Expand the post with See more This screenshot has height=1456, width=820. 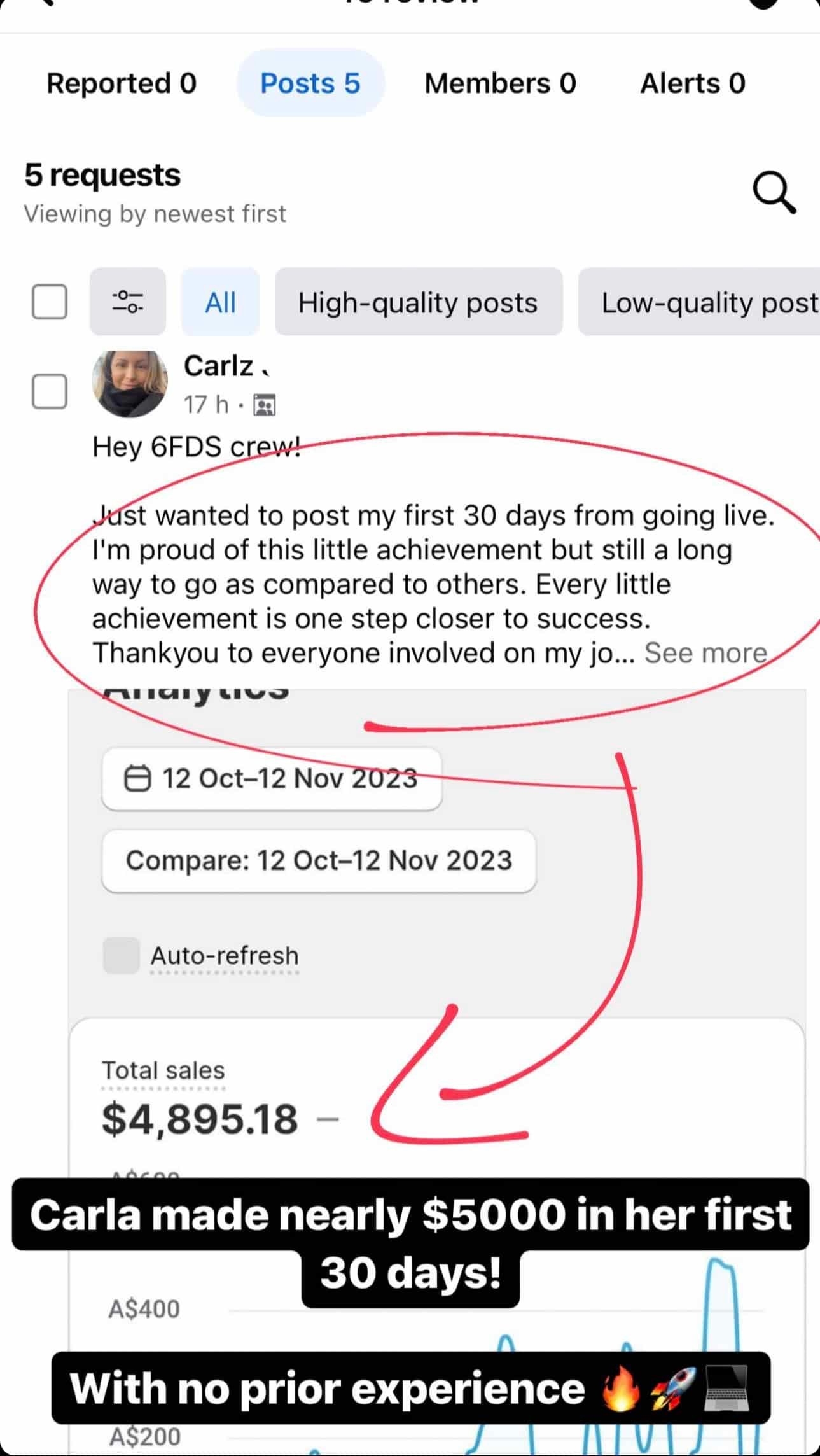coord(705,653)
